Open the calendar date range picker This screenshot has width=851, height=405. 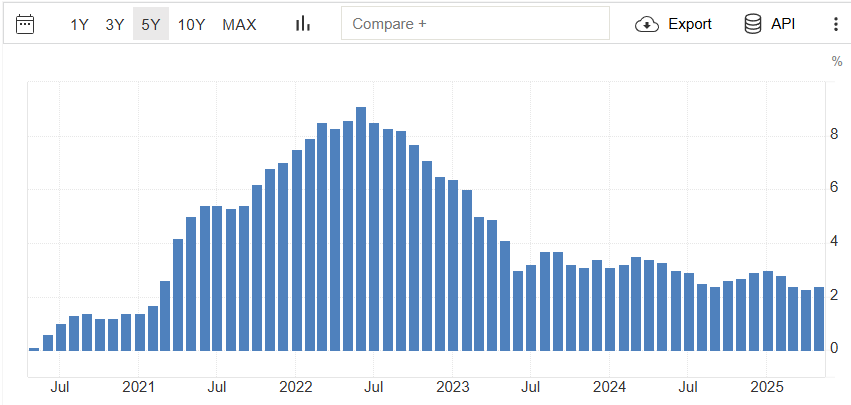click(x=25, y=24)
